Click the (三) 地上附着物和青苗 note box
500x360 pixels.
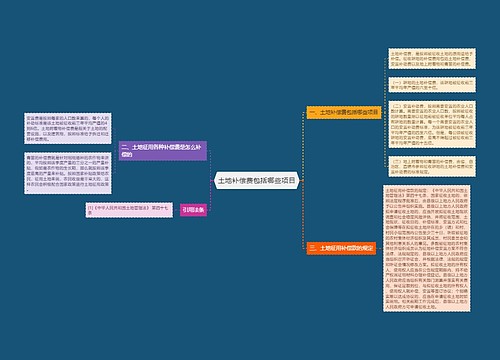click(x=432, y=166)
